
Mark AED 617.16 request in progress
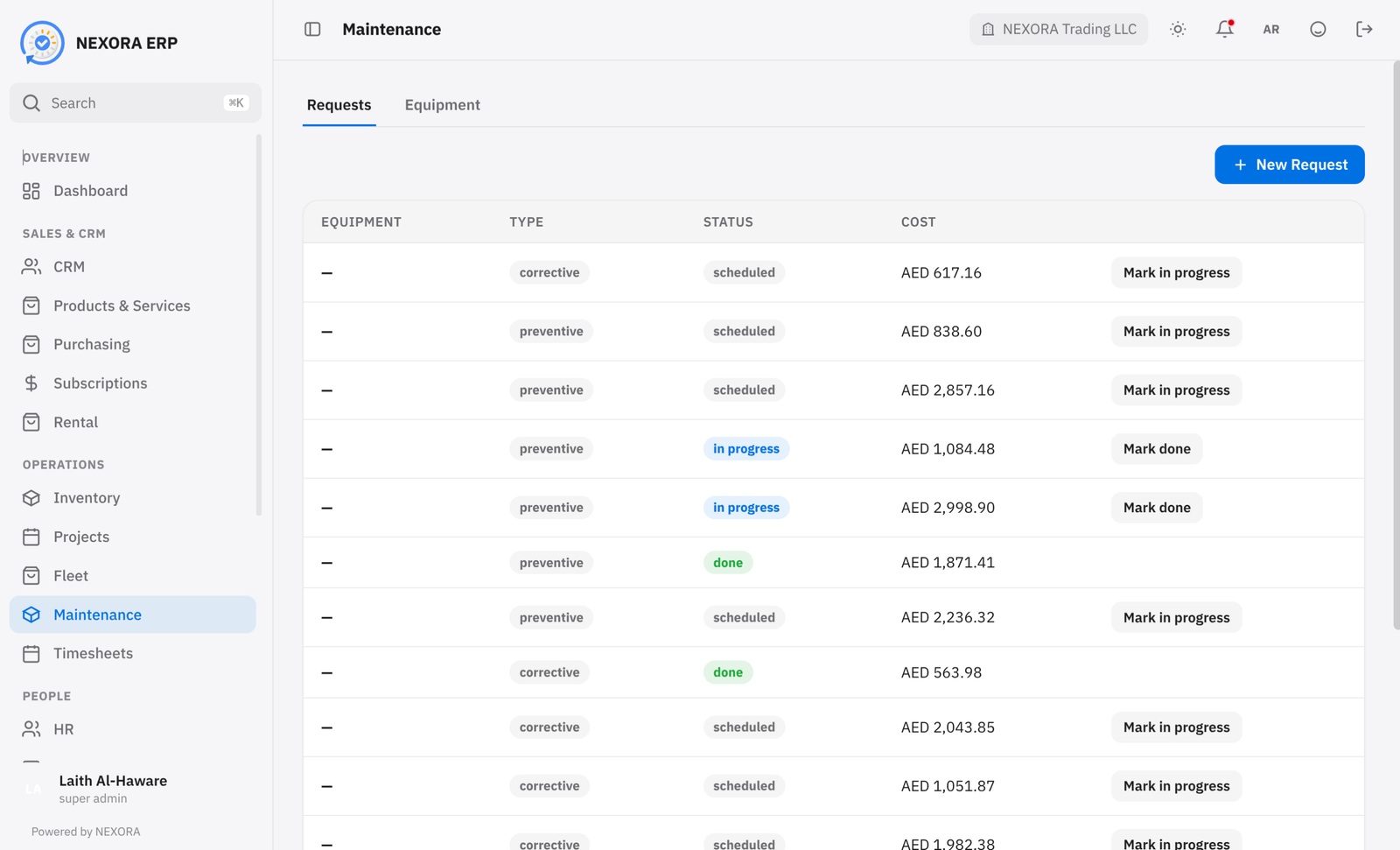click(x=1176, y=272)
